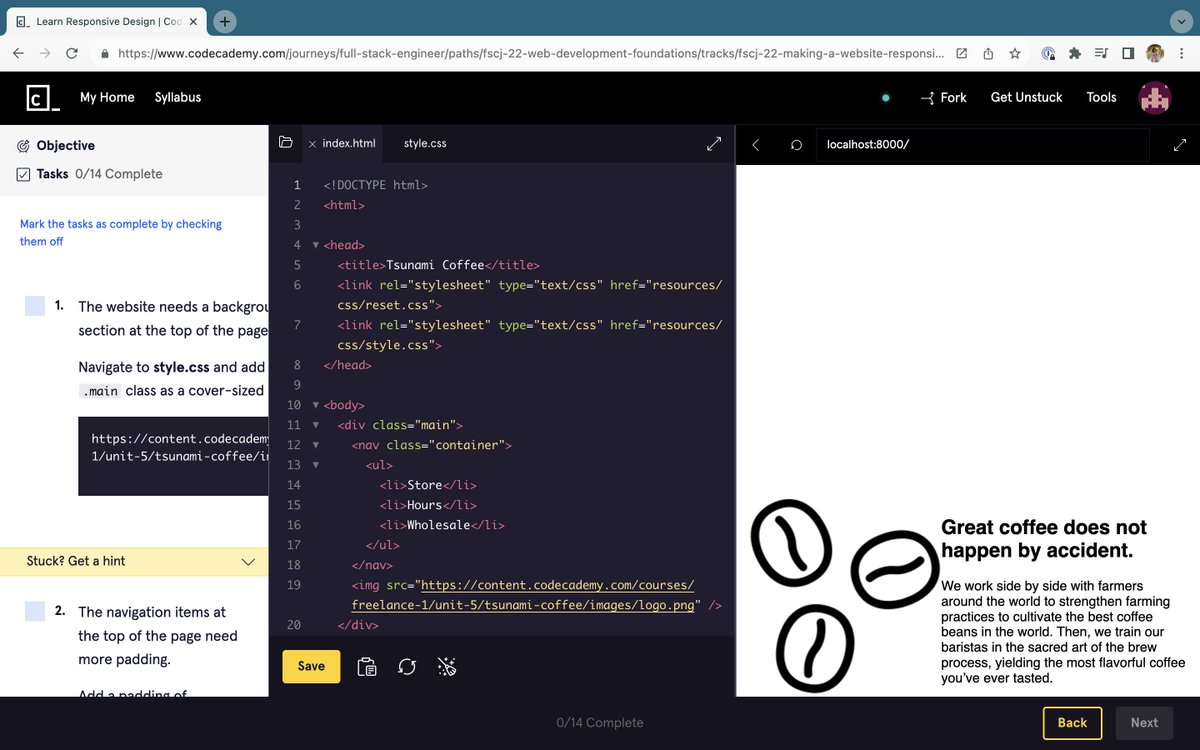This screenshot has height=750, width=1200.
Task: Open My Home in the navigation
Action: 107,97
